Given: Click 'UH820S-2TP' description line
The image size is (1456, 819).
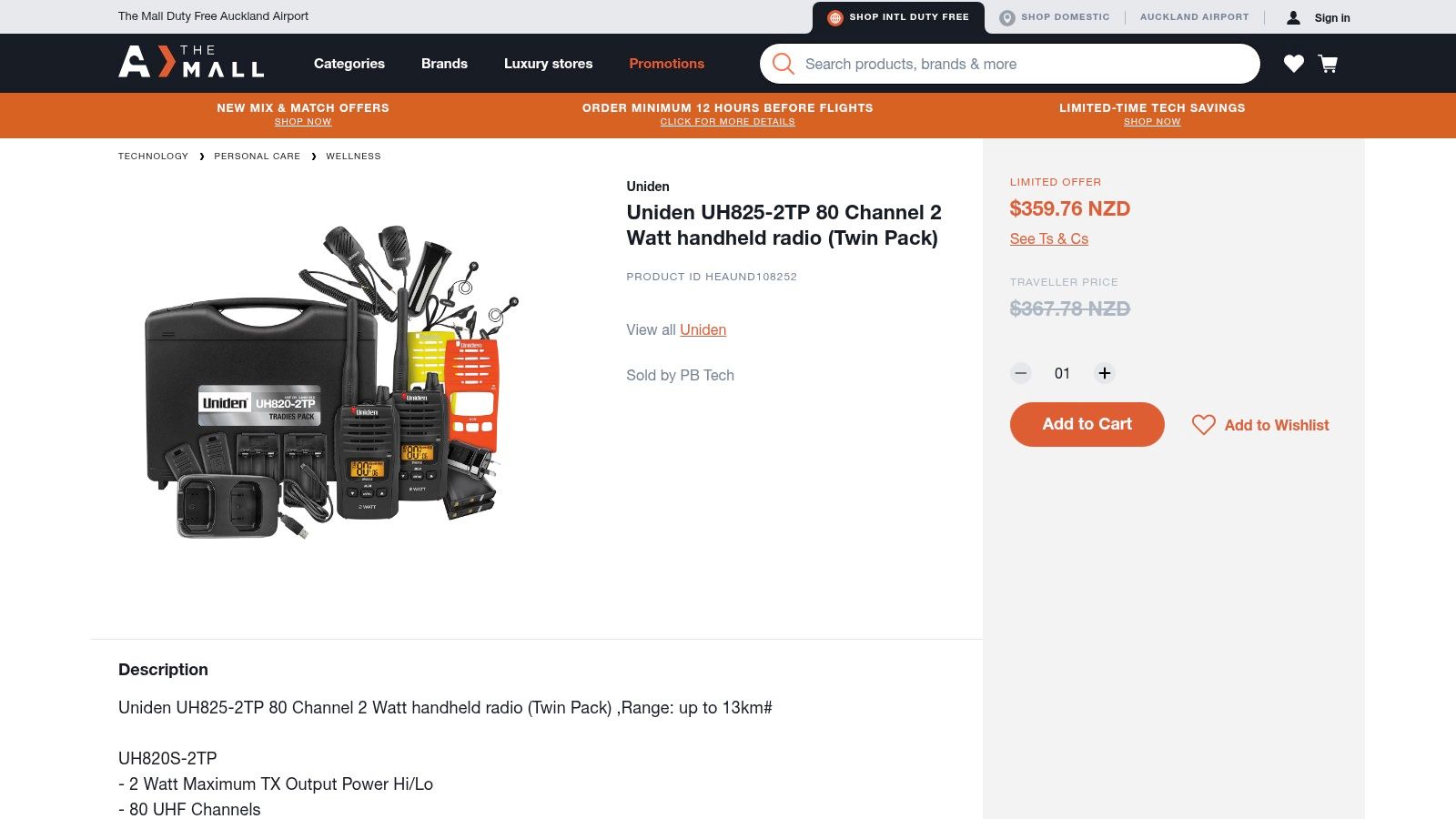Looking at the screenshot, I should pyautogui.click(x=167, y=758).
